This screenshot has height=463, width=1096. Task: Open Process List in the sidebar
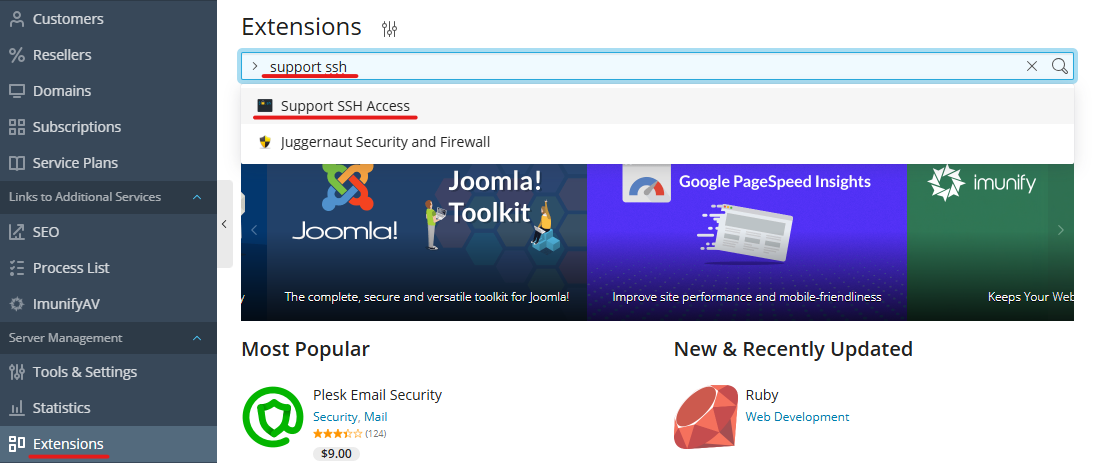pos(108,268)
